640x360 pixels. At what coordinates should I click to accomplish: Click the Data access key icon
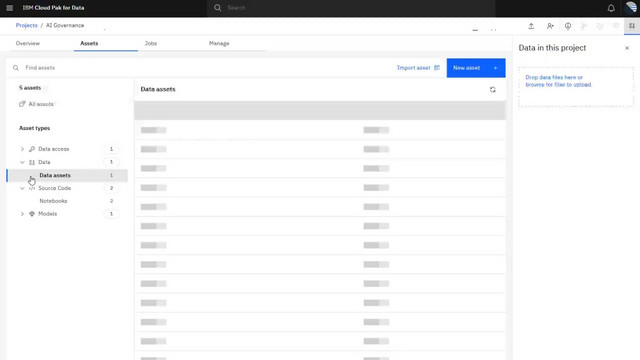click(x=32, y=149)
